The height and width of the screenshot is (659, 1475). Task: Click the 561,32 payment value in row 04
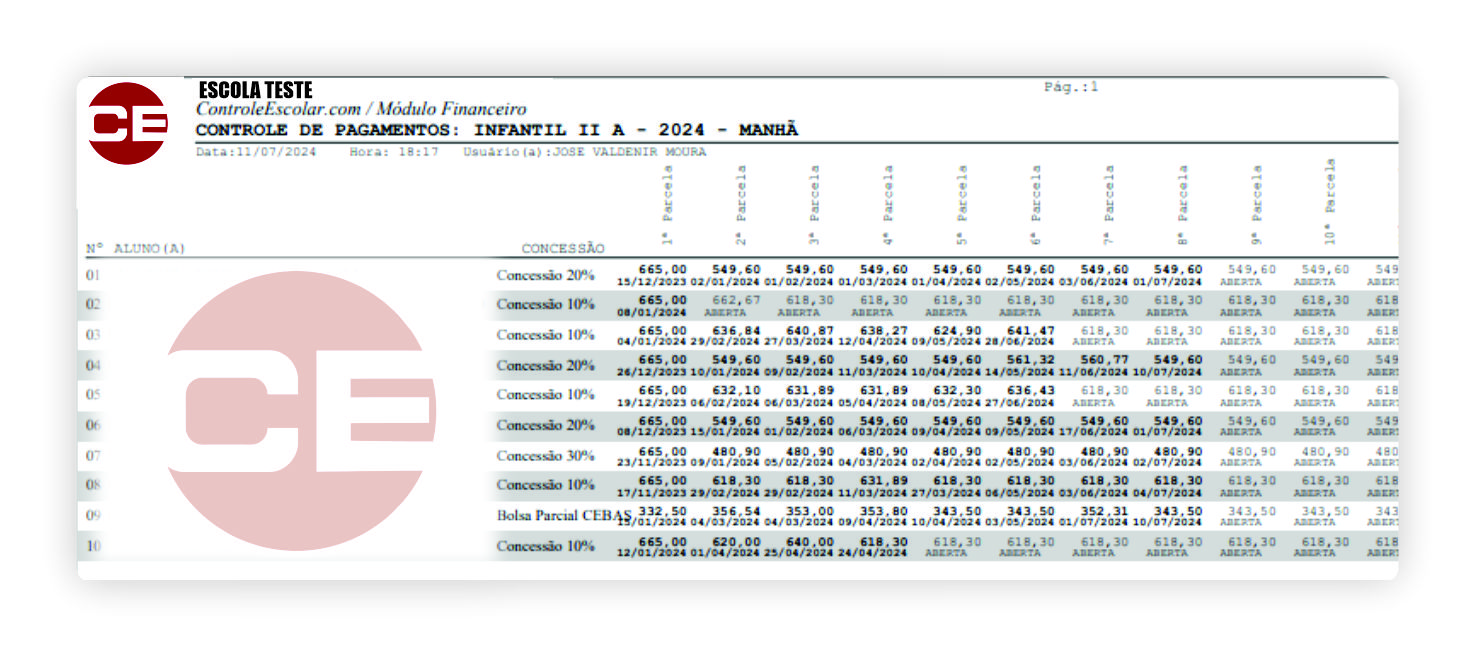coord(1031,360)
